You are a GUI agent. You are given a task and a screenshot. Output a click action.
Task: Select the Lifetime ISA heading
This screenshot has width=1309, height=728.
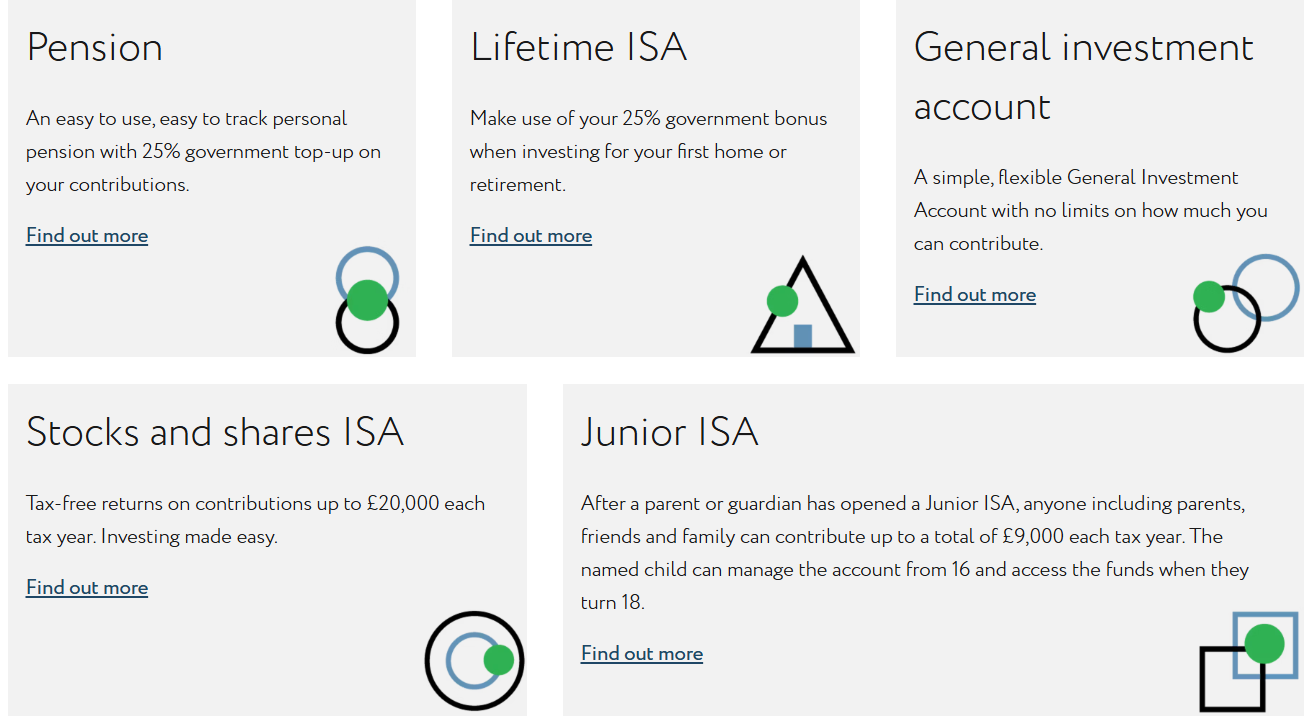click(579, 47)
